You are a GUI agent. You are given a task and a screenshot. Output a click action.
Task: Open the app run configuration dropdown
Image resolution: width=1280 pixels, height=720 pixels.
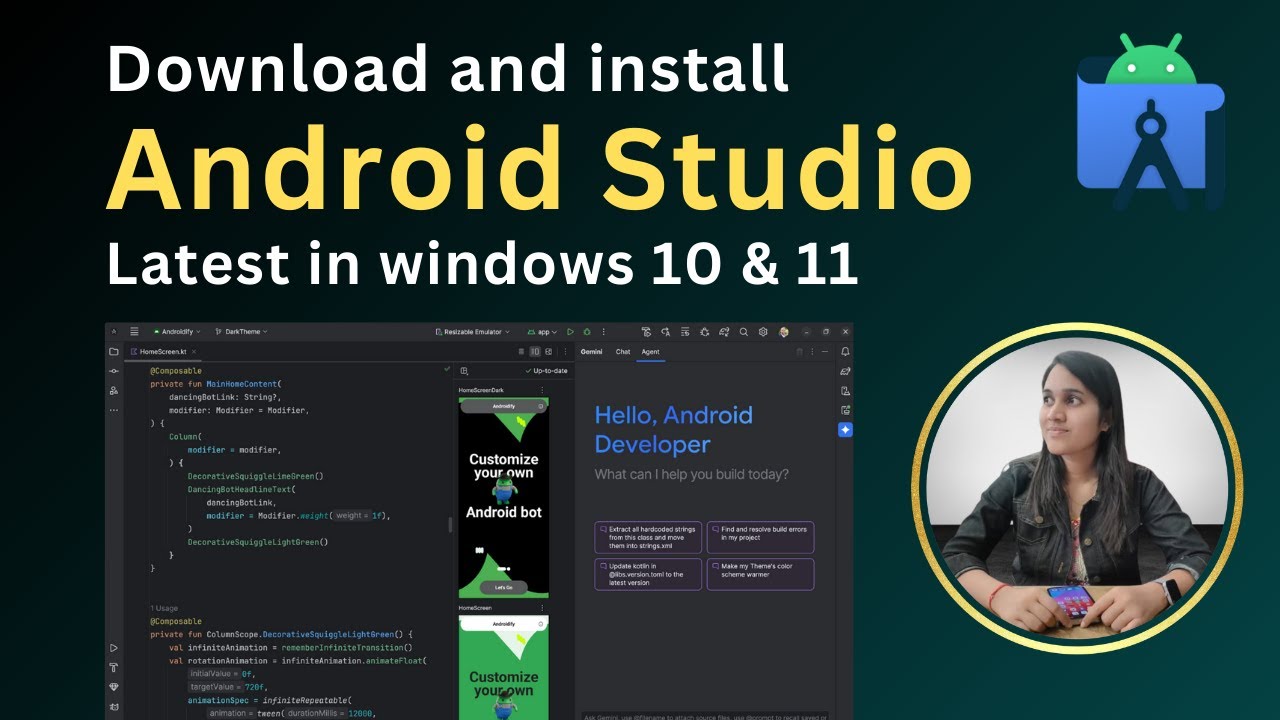click(541, 332)
